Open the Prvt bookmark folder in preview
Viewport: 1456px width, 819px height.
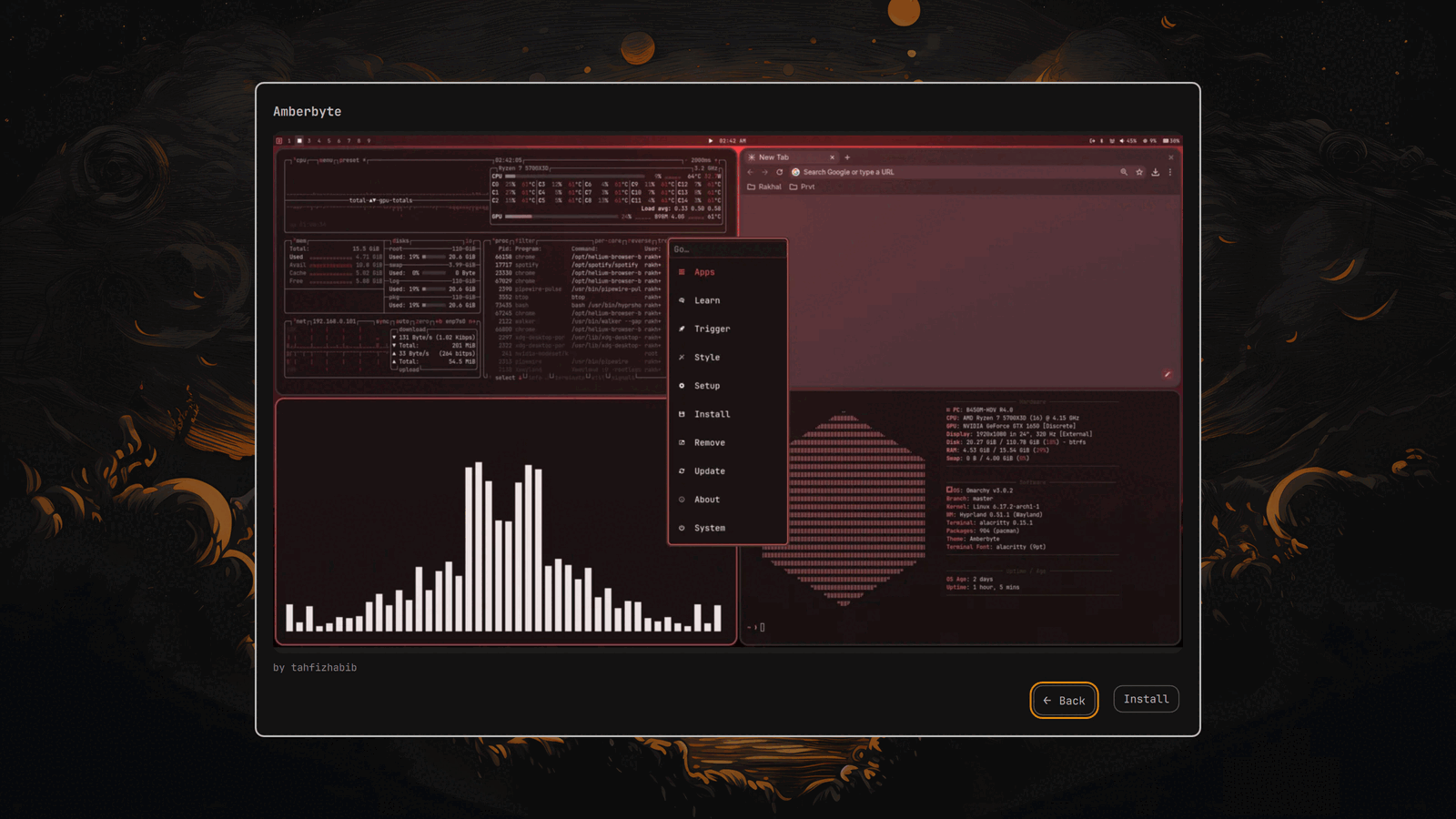click(x=802, y=187)
